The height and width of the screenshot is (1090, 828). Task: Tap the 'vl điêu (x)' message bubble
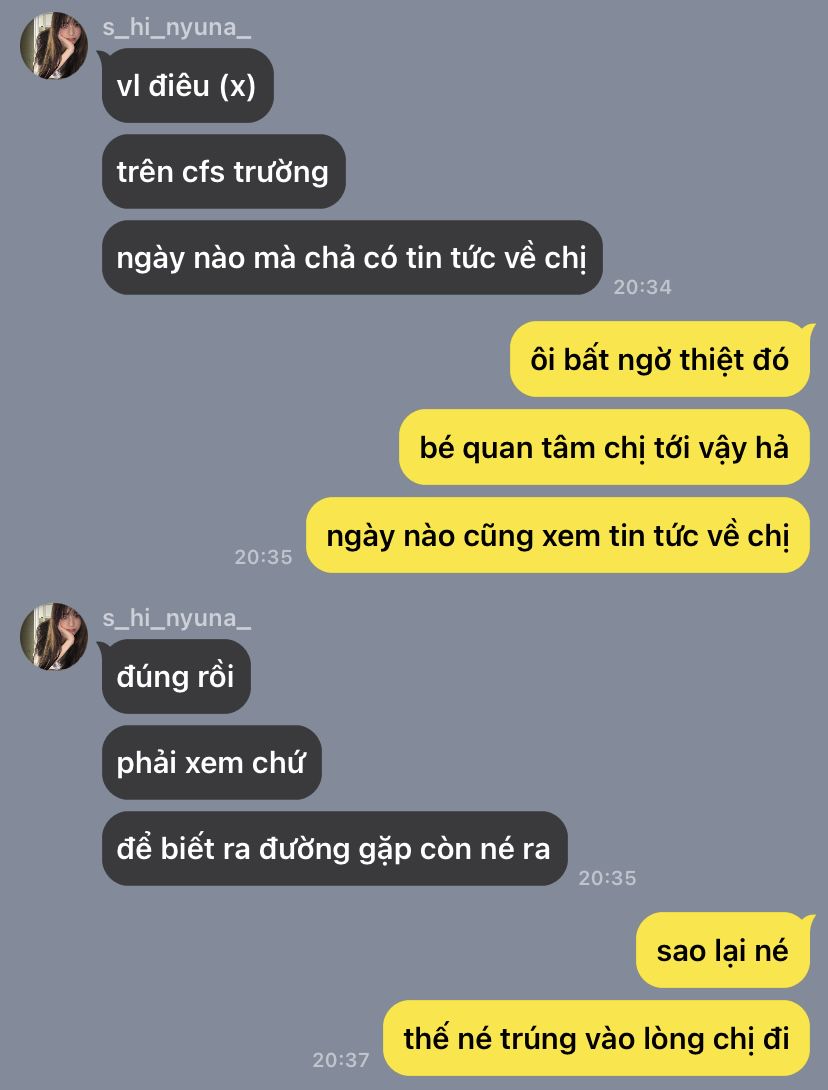point(188,86)
